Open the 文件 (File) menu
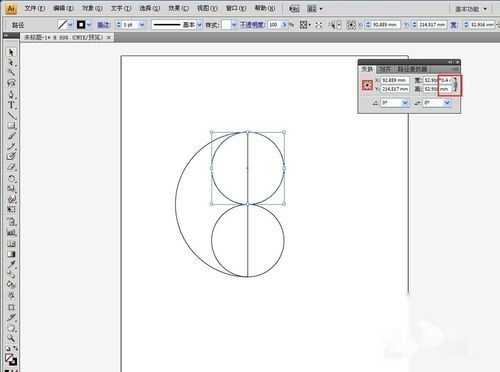This screenshot has height=372, width=500. point(35,8)
